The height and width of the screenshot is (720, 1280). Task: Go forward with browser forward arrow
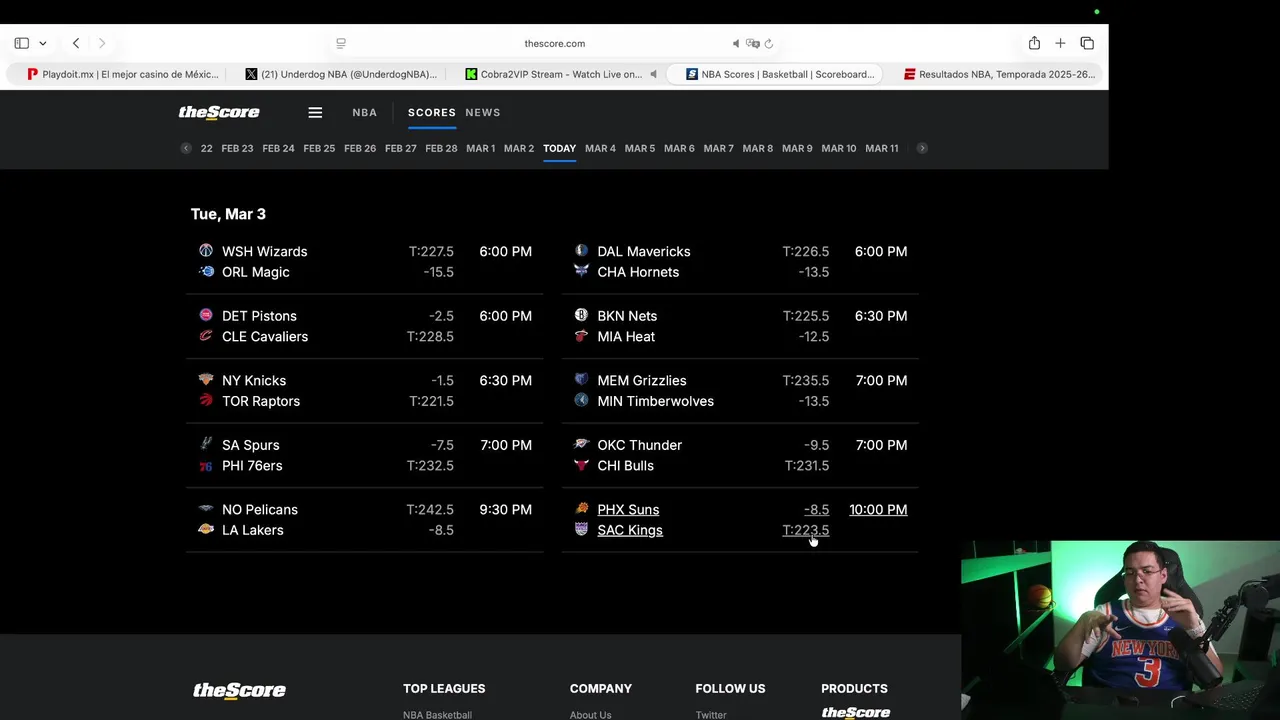click(101, 43)
